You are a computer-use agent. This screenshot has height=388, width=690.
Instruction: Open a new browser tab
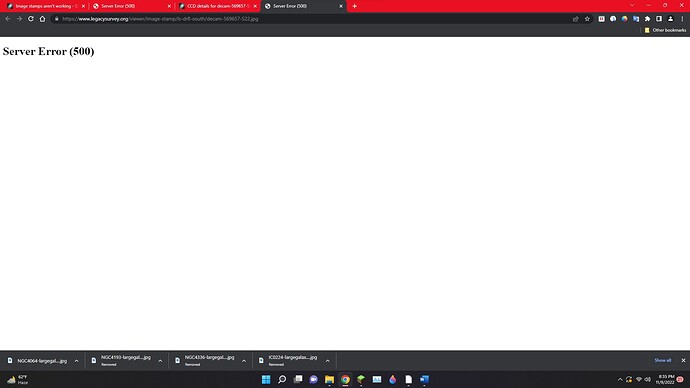pyautogui.click(x=354, y=6)
